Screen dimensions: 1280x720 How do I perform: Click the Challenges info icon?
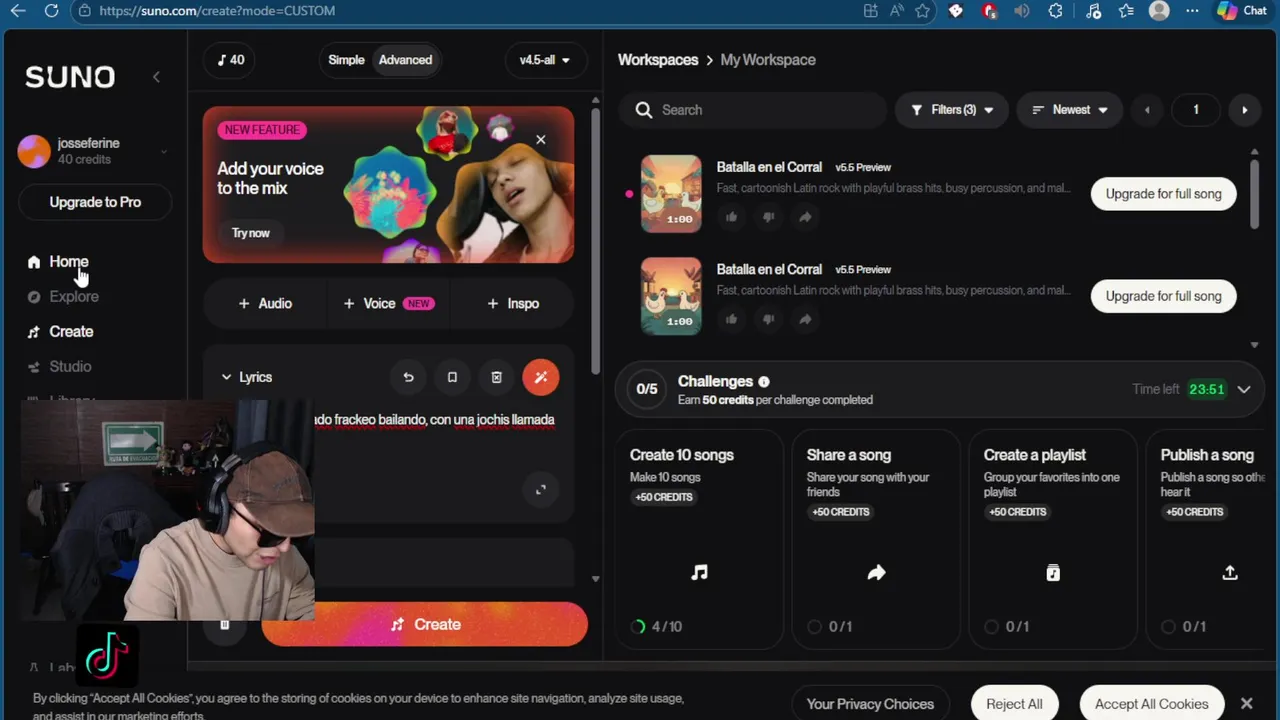click(764, 382)
